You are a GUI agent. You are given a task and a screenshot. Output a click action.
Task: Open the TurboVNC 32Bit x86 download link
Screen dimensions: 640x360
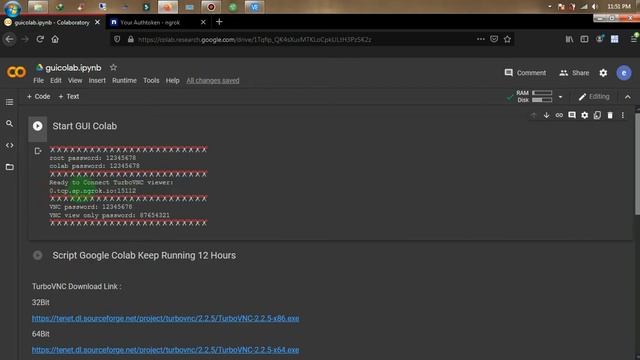165,318
